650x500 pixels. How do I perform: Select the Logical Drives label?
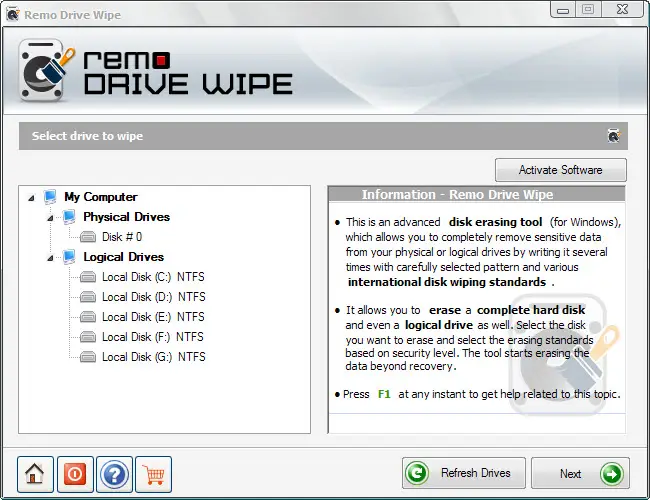click(124, 257)
